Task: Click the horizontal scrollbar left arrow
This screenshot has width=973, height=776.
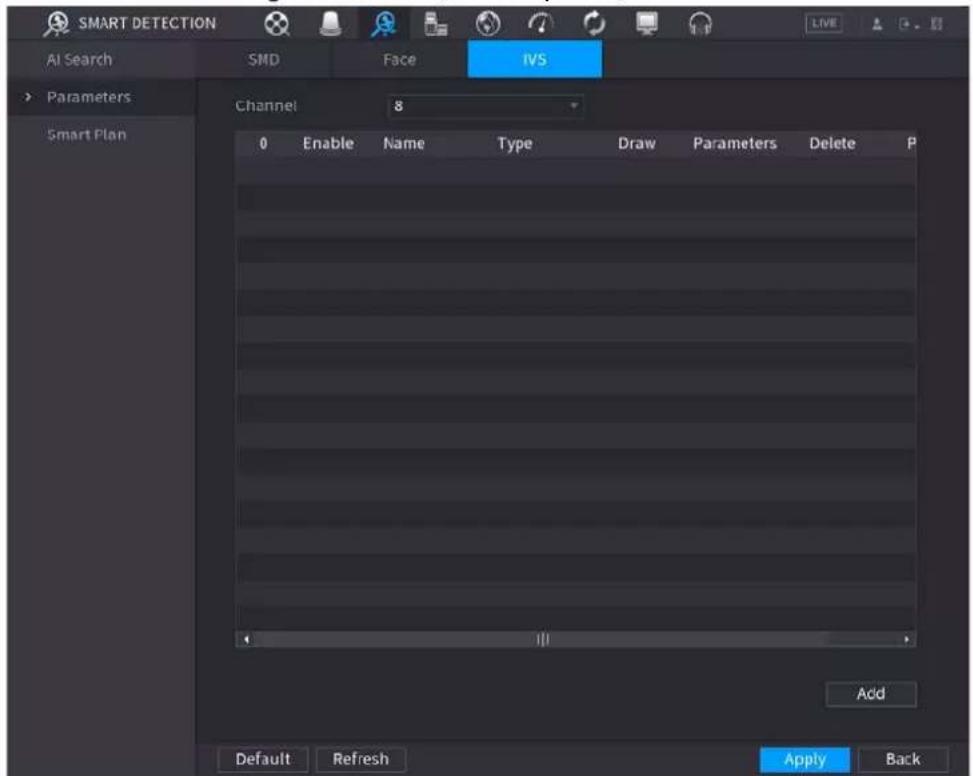Action: [x=246, y=640]
